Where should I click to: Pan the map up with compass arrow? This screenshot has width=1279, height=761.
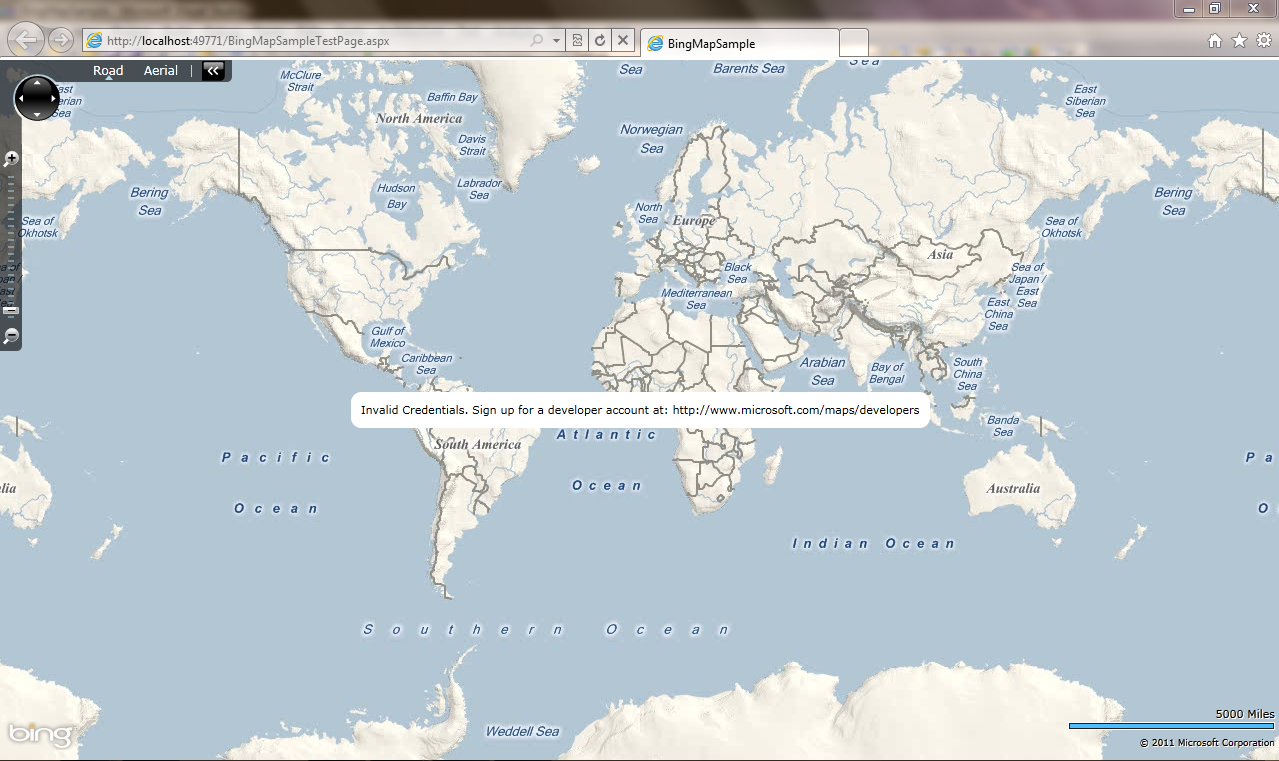(37, 83)
